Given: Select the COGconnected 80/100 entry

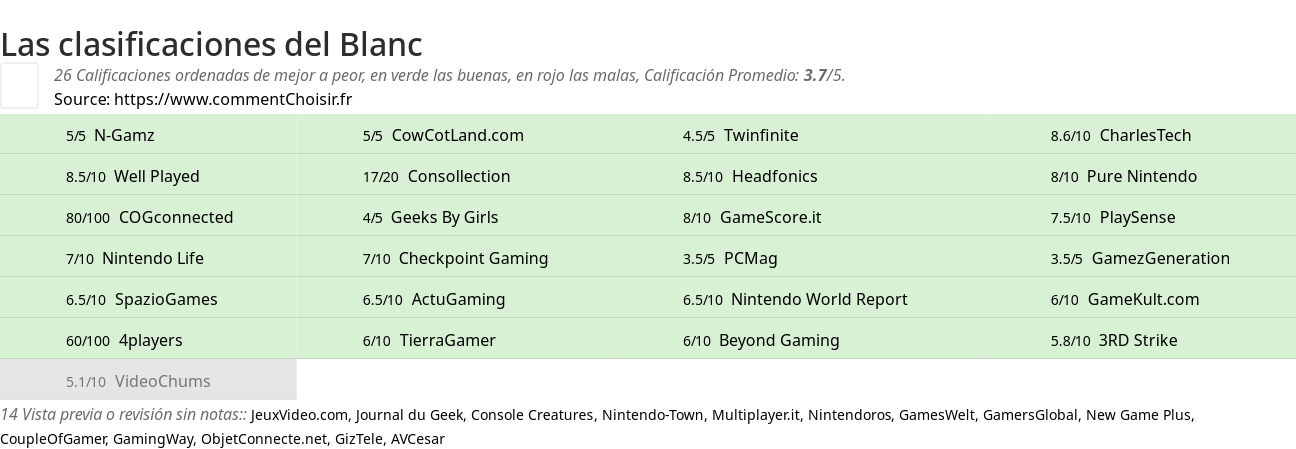Looking at the screenshot, I should tap(149, 217).
